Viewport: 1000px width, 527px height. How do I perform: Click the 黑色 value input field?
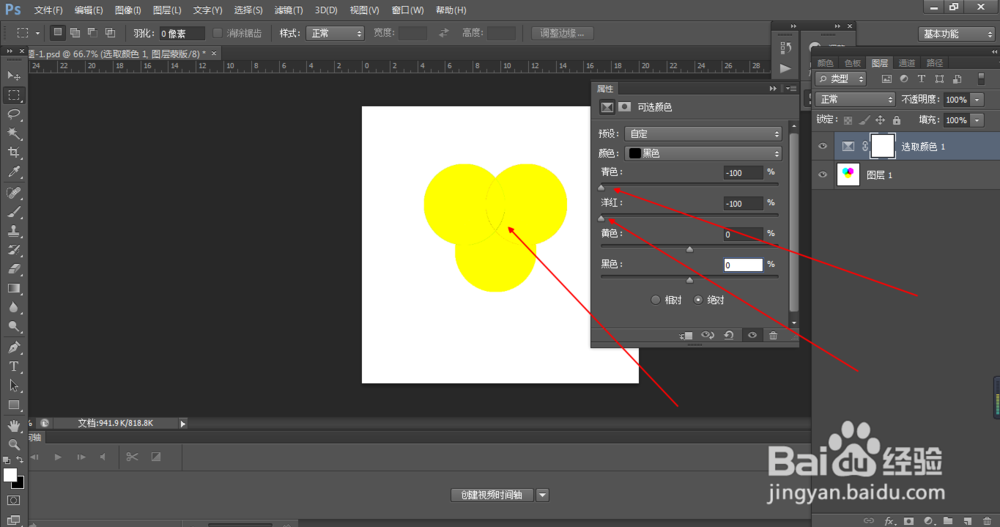pyautogui.click(x=743, y=265)
